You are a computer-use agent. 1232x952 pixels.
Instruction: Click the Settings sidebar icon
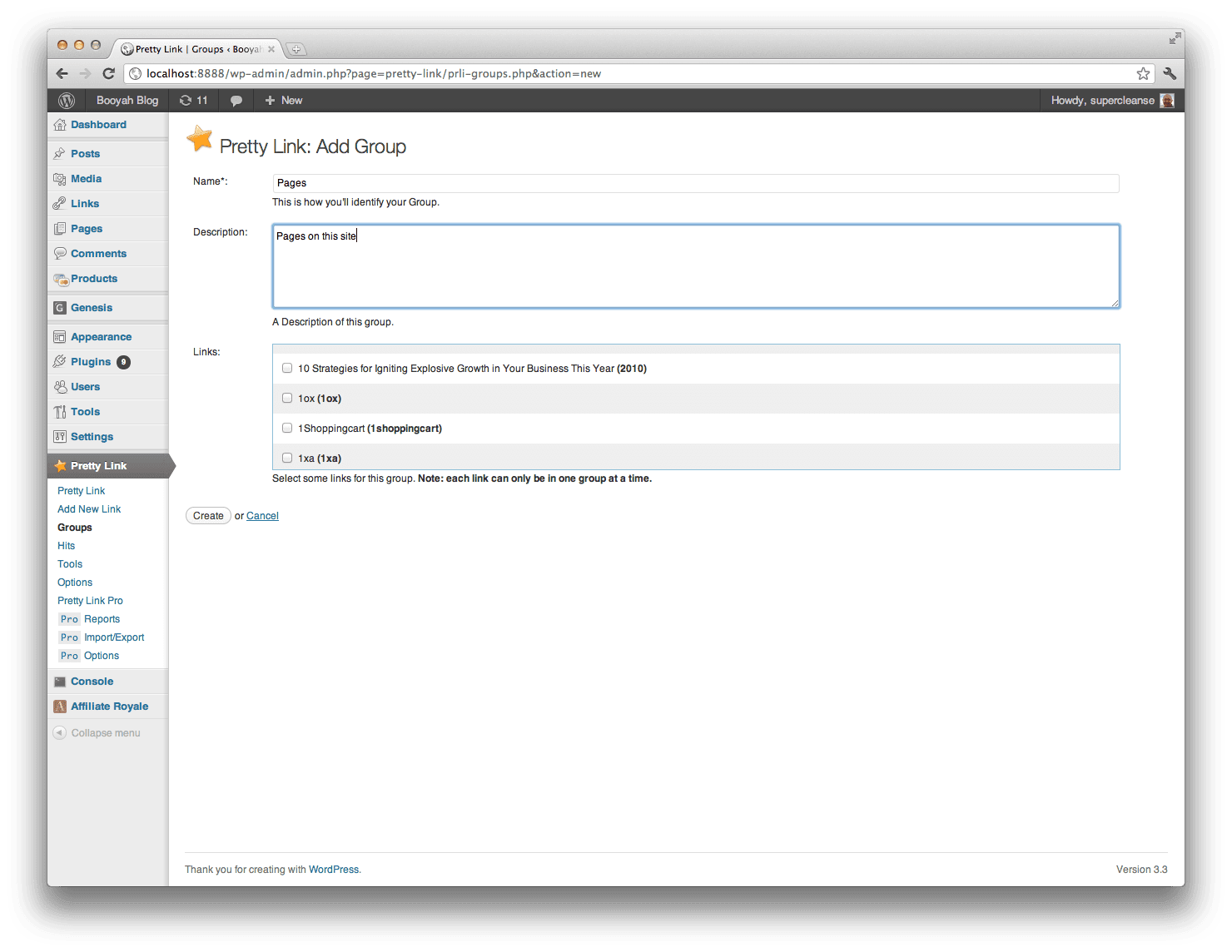[60, 437]
